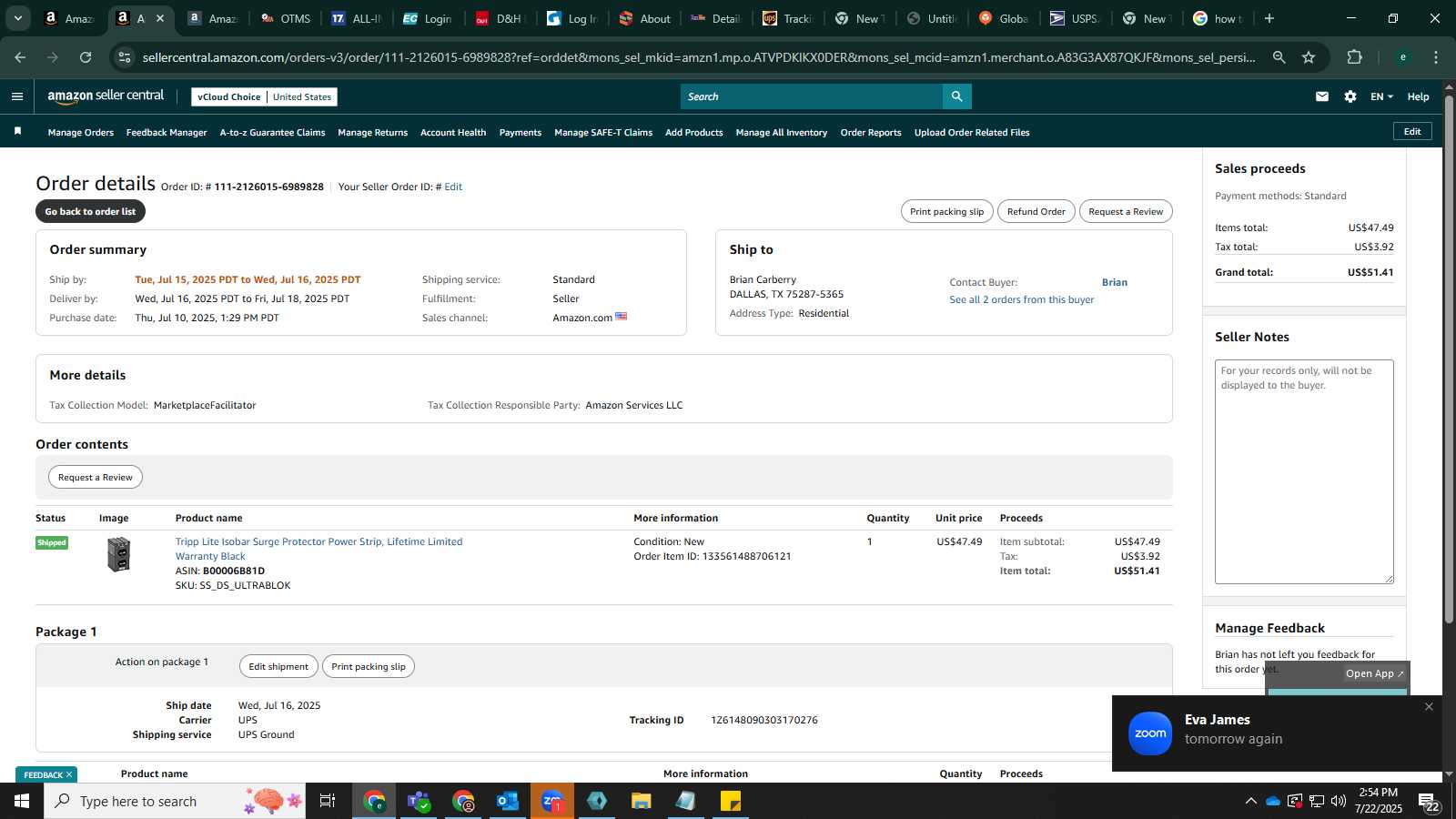The image size is (1456, 819).
Task: Open the vCloud Choice marketplace switcher
Action: pos(264,96)
